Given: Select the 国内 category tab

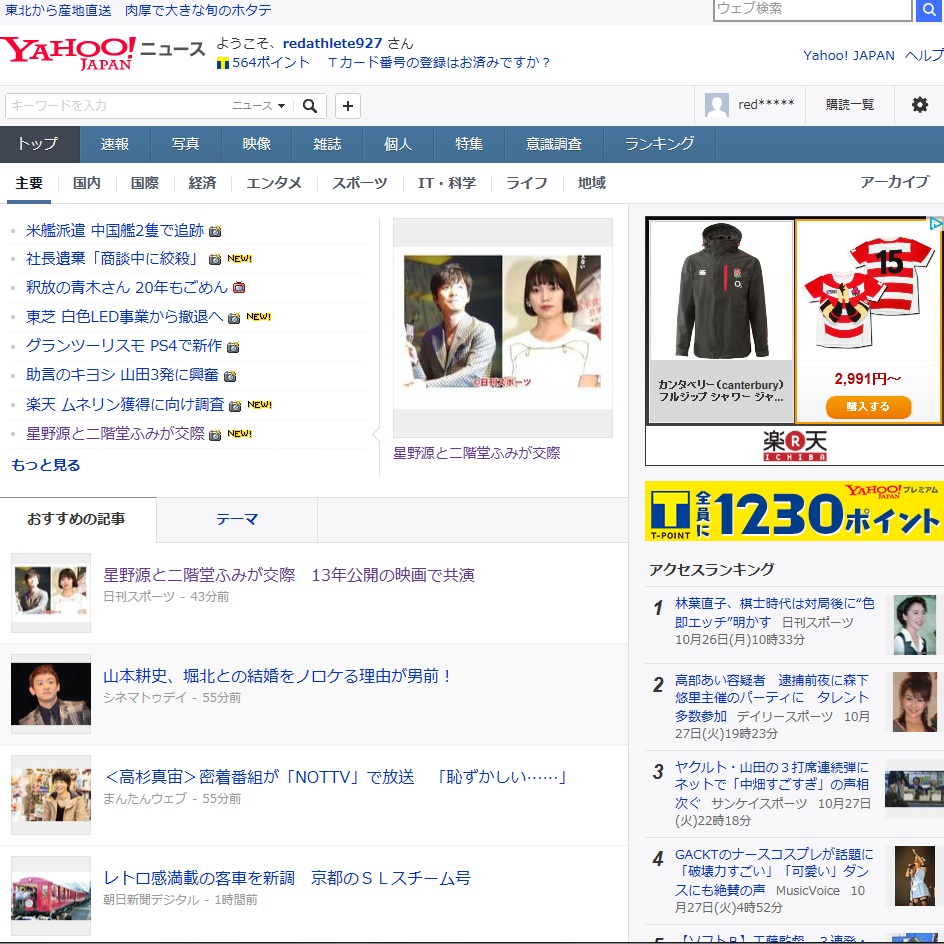Looking at the screenshot, I should pyautogui.click(x=87, y=183).
